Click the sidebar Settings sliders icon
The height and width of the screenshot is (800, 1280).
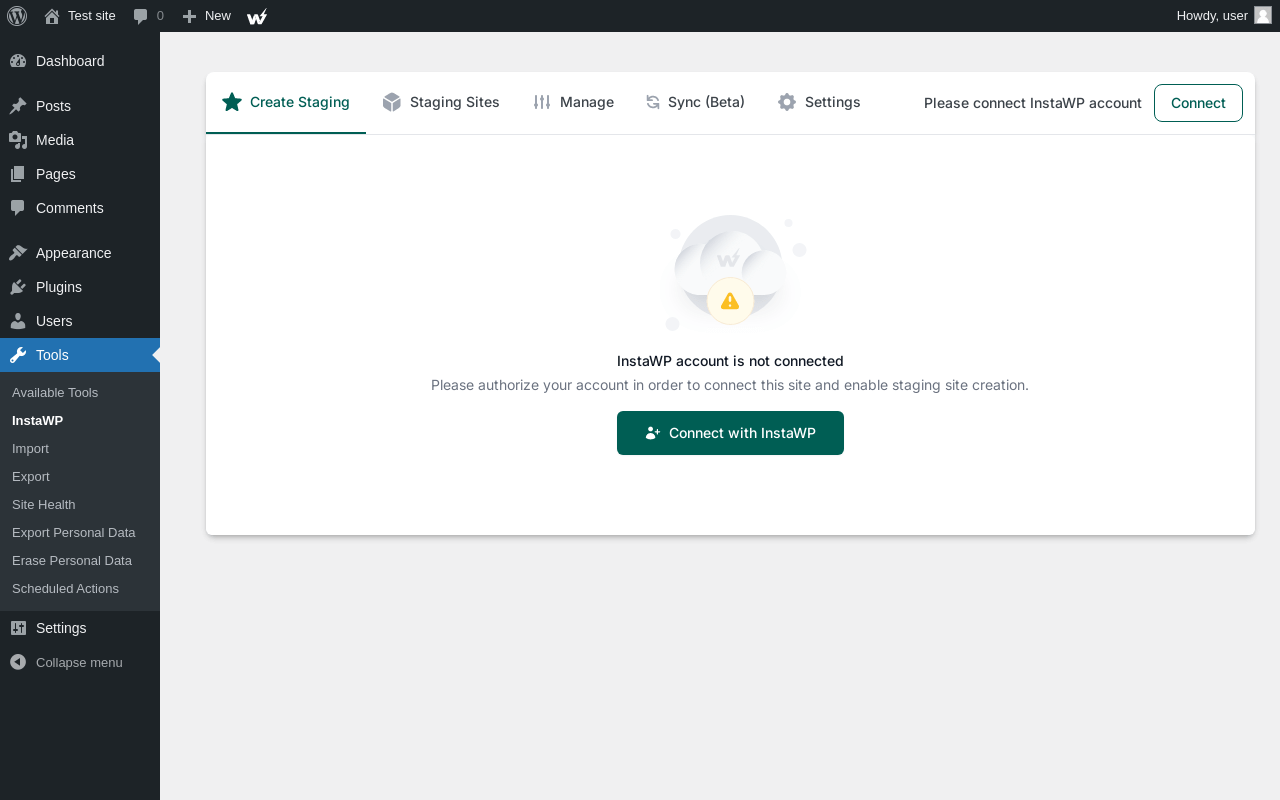click(18, 628)
